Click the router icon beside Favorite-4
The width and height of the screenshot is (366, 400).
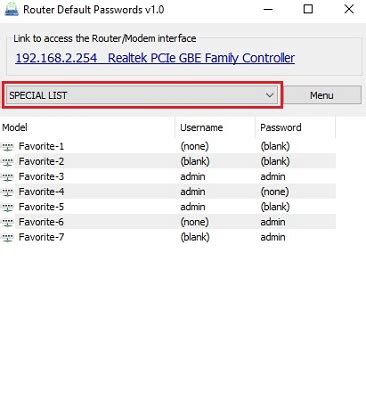click(8, 192)
